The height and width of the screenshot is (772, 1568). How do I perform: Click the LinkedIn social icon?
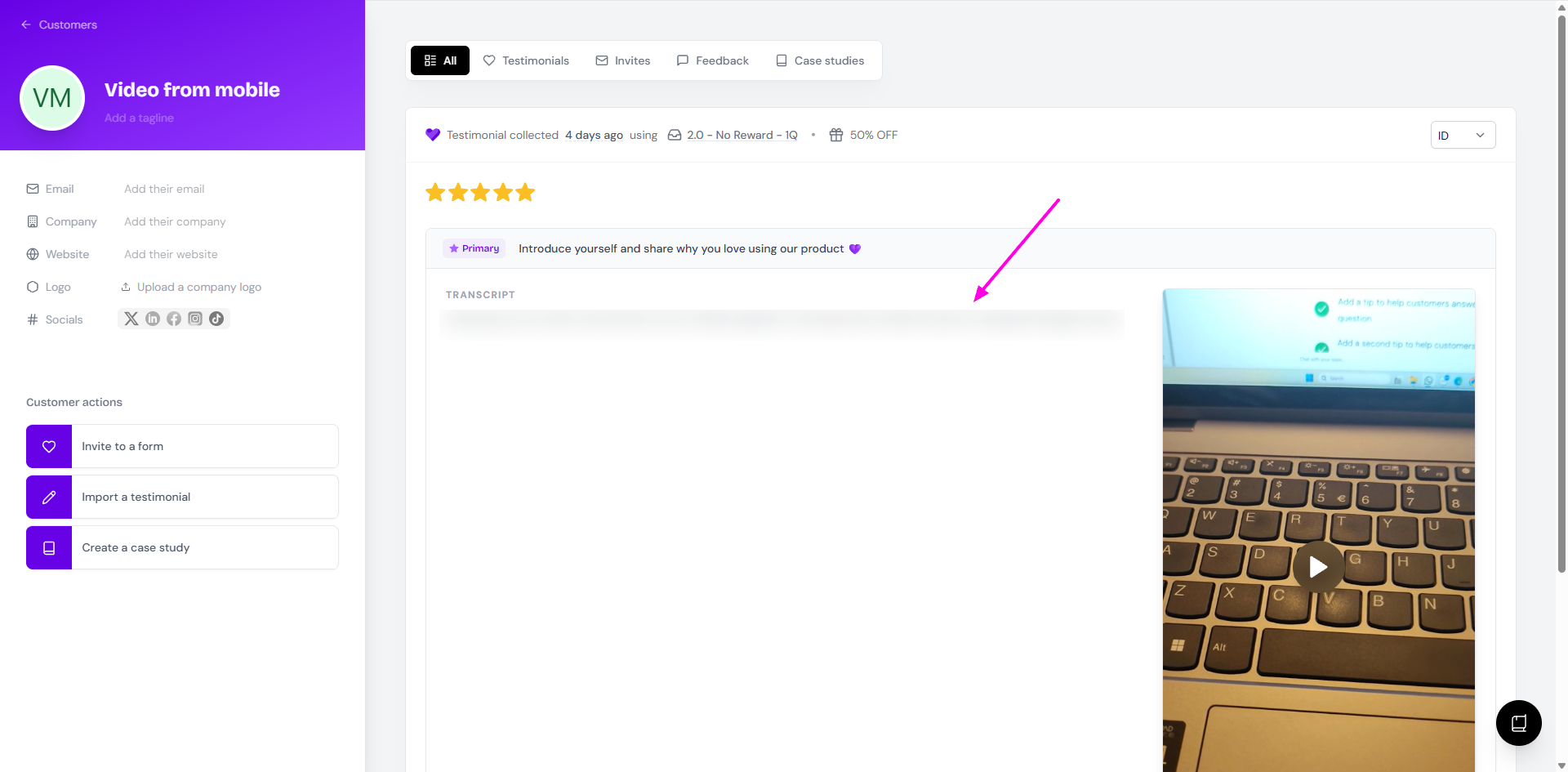[x=153, y=319]
